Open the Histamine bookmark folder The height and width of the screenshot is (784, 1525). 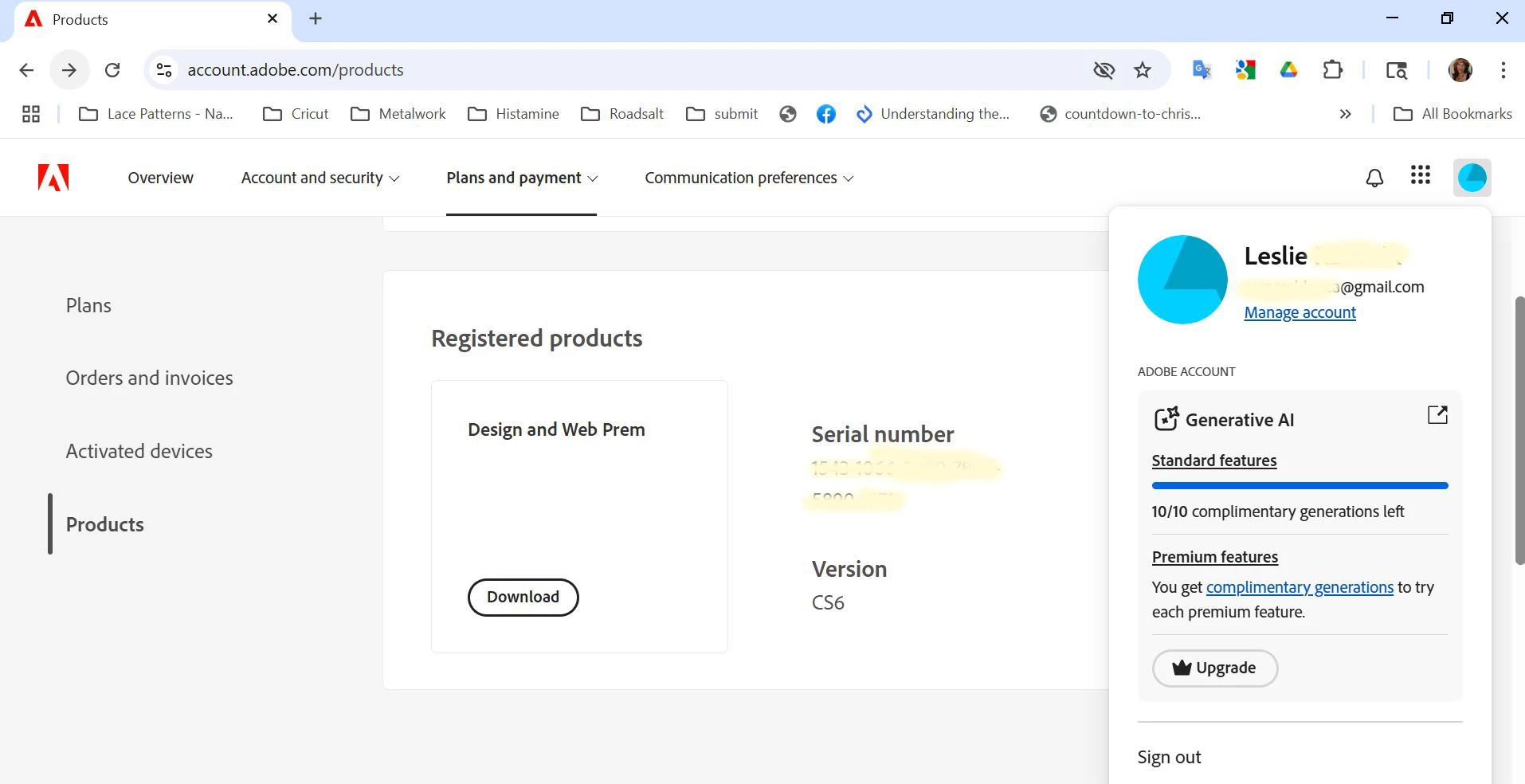pos(513,114)
